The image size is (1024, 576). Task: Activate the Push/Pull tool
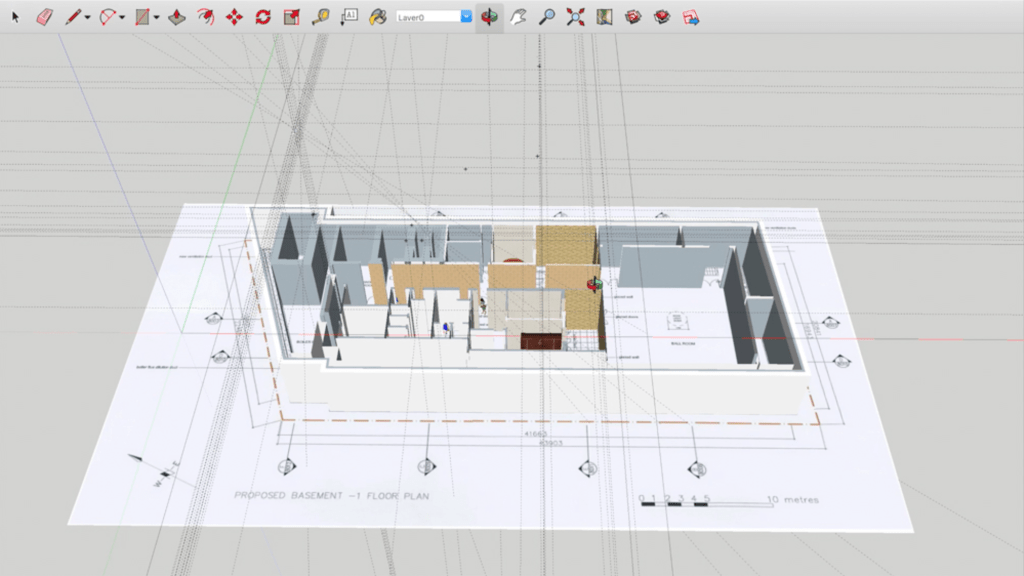pos(177,17)
